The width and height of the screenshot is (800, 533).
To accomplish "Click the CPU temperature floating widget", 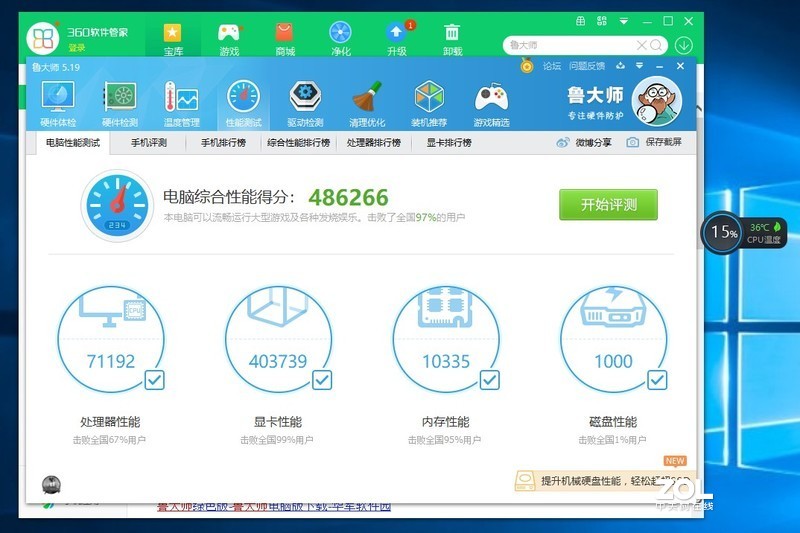I will (x=743, y=233).
